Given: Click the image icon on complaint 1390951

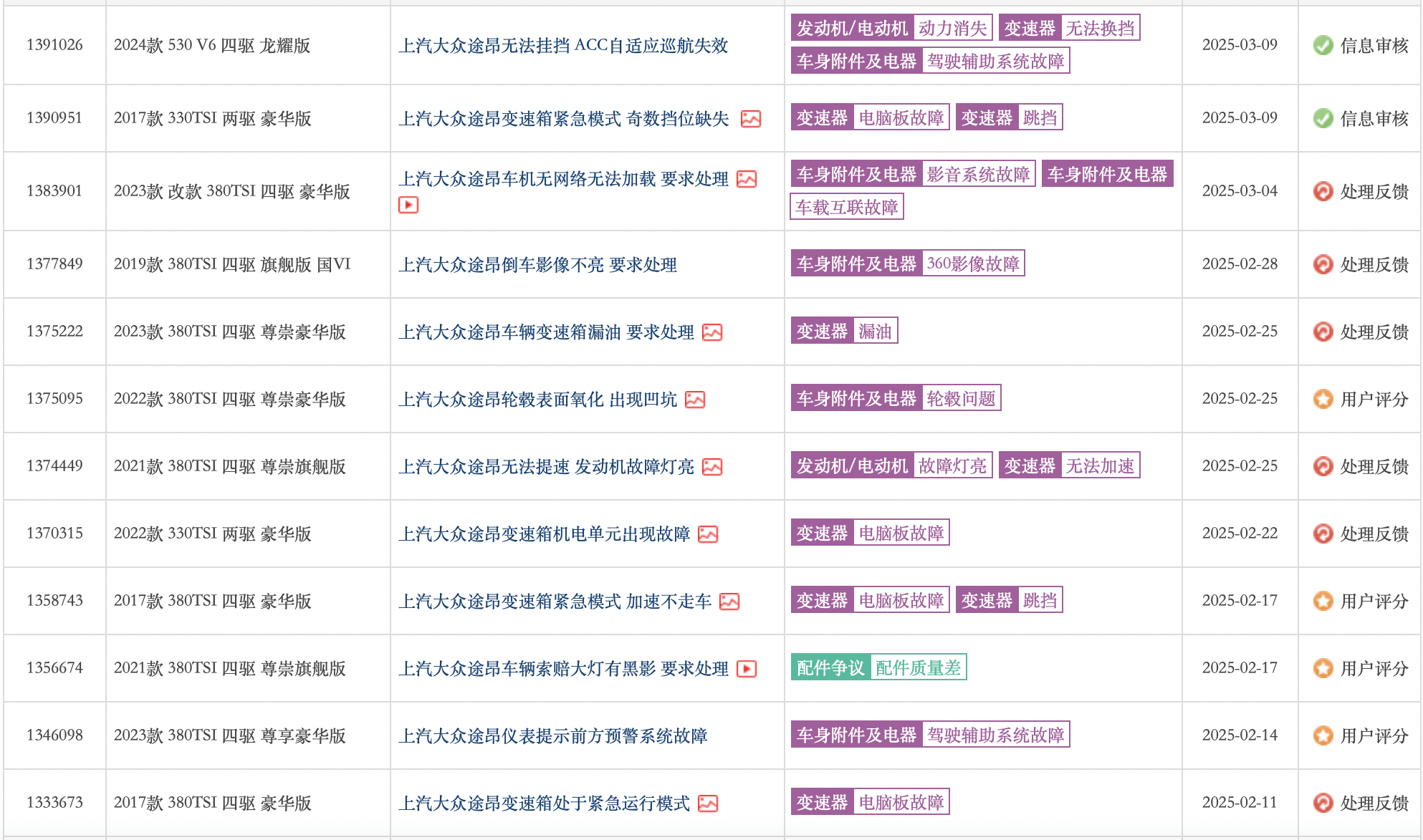Looking at the screenshot, I should [x=750, y=119].
